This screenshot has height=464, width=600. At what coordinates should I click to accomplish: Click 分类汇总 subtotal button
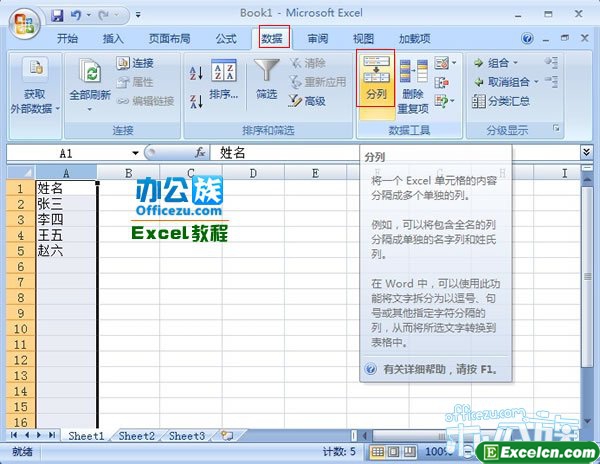[501, 101]
